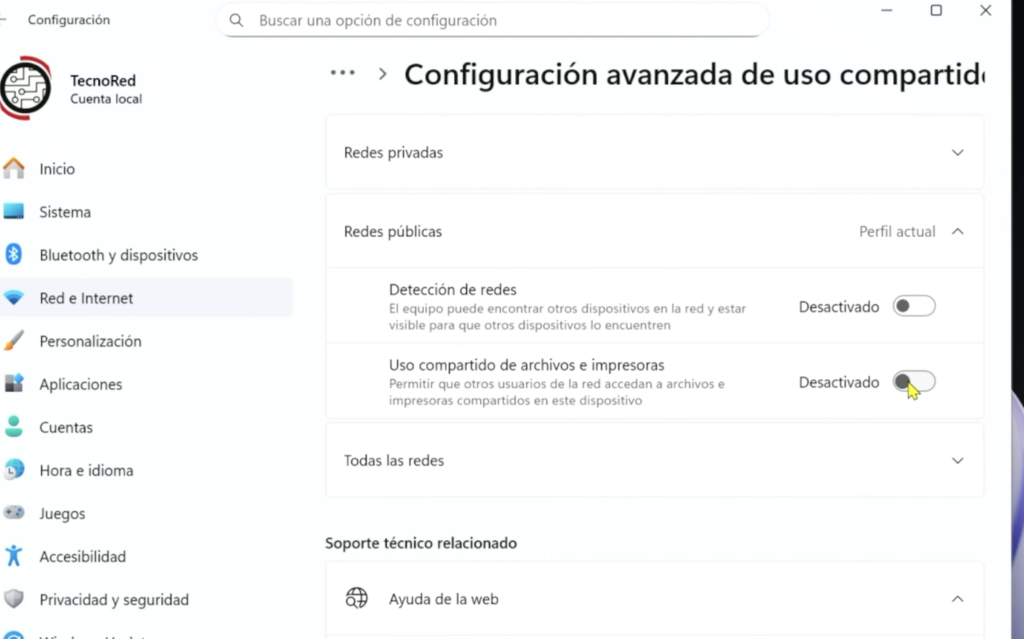The width and height of the screenshot is (1024, 639).
Task: Expand the Redes privadas section
Action: pyautogui.click(x=654, y=152)
